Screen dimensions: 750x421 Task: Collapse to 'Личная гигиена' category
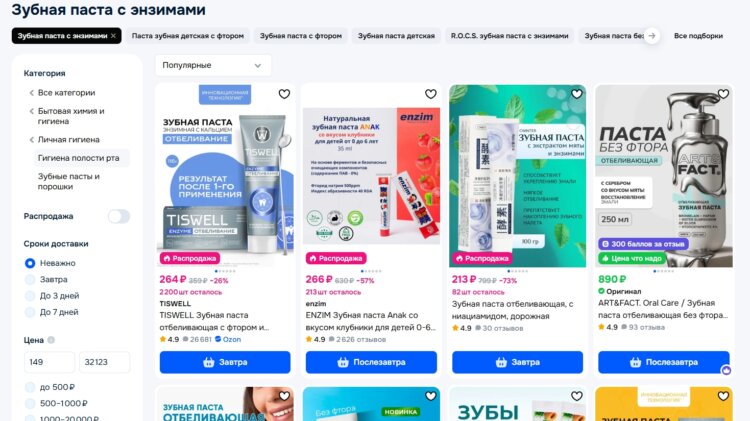(68, 140)
